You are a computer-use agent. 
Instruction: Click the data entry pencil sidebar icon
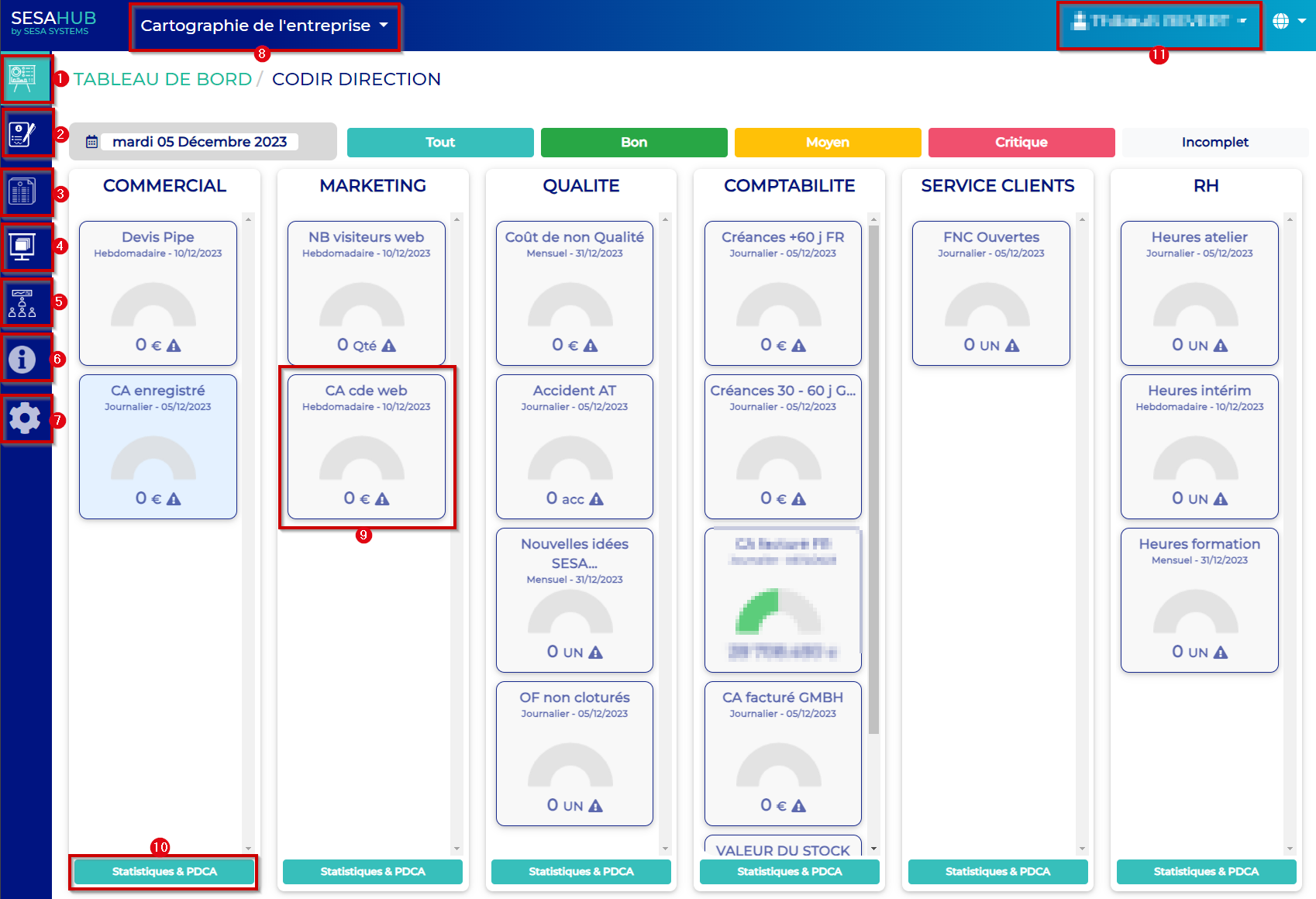coord(23,134)
